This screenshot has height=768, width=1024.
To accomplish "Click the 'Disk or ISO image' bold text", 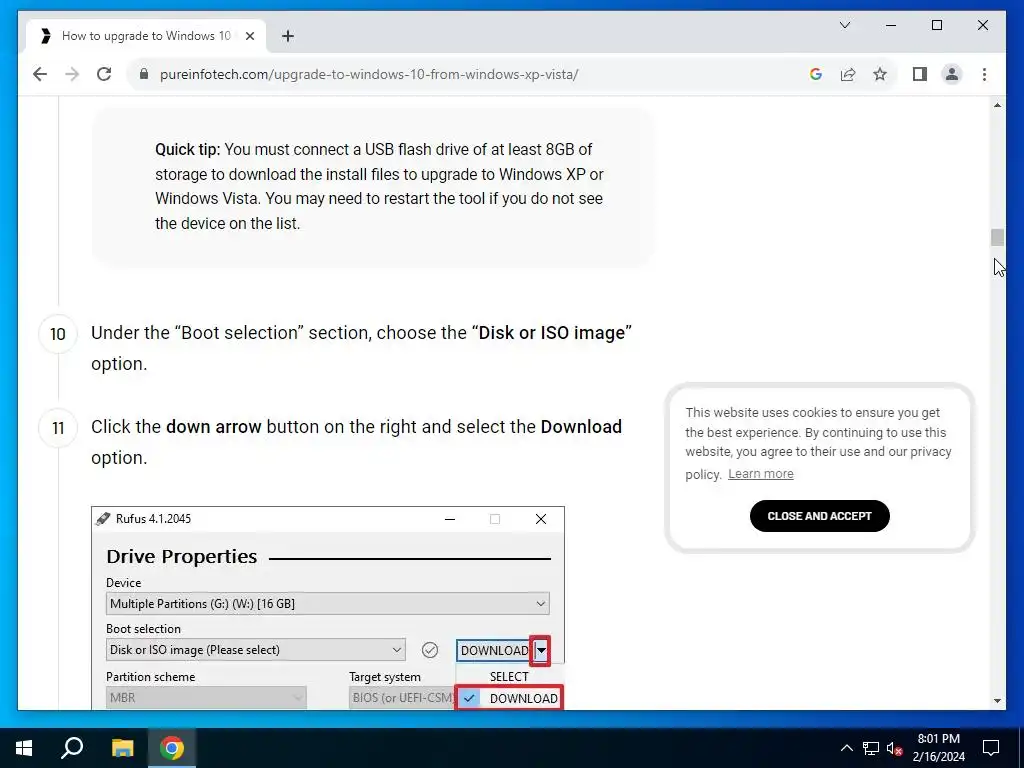I will pos(552,333).
